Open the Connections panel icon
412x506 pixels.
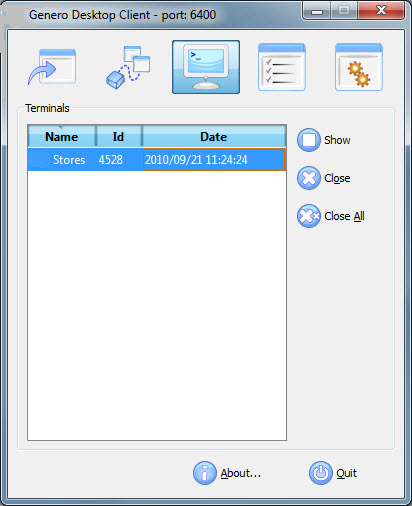128,67
